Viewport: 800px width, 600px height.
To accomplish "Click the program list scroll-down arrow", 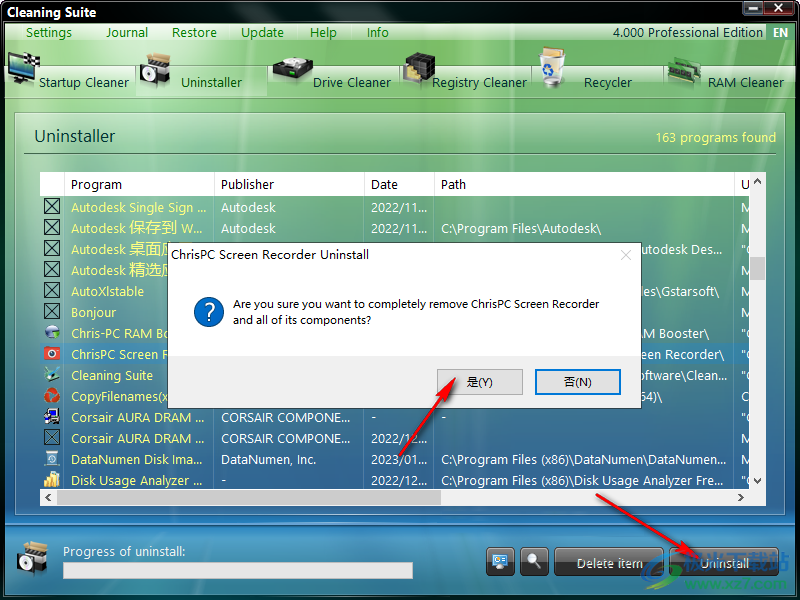I will [758, 481].
